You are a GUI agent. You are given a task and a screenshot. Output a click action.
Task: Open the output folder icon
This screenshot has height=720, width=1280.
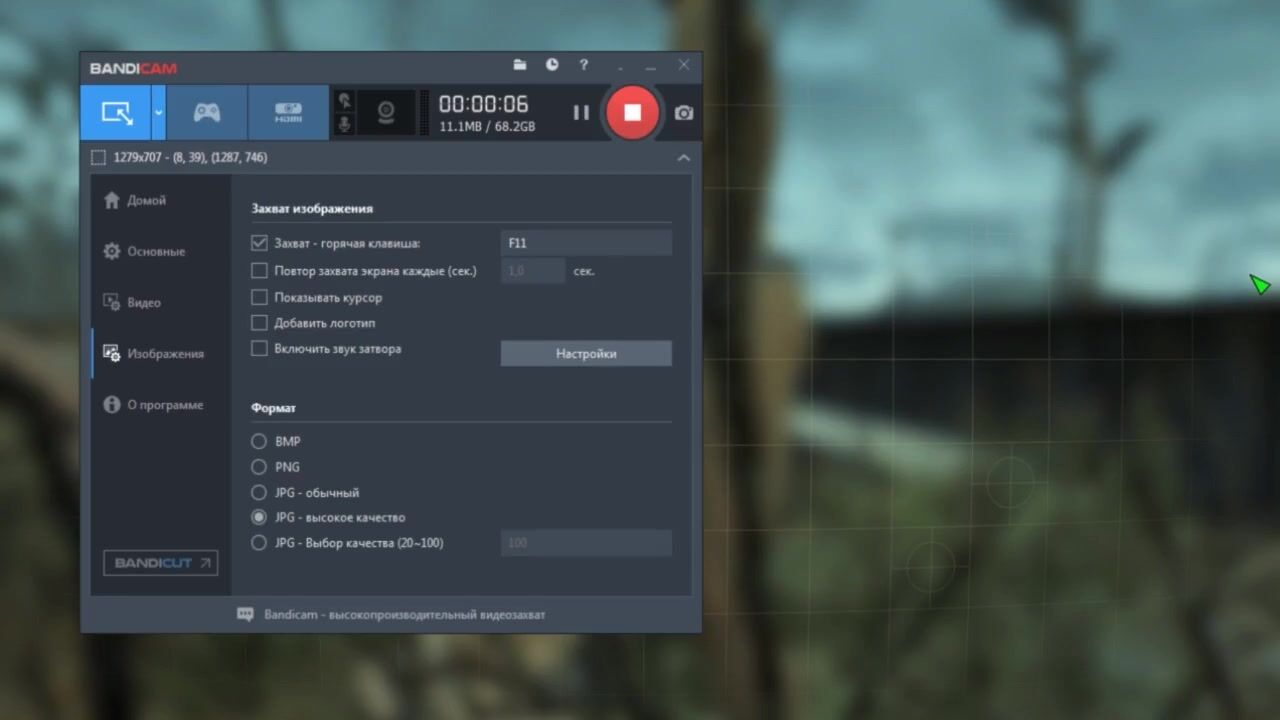pos(520,65)
